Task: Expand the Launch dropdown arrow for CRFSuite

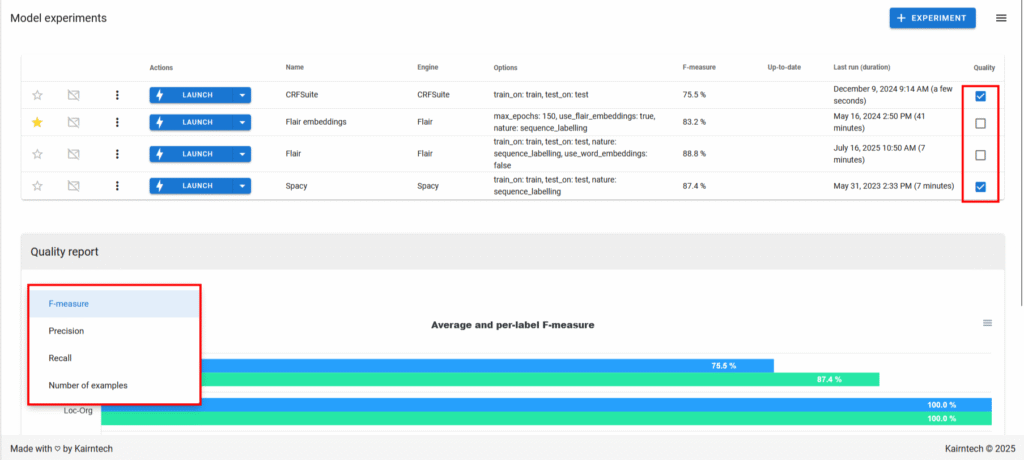Action: click(241, 95)
